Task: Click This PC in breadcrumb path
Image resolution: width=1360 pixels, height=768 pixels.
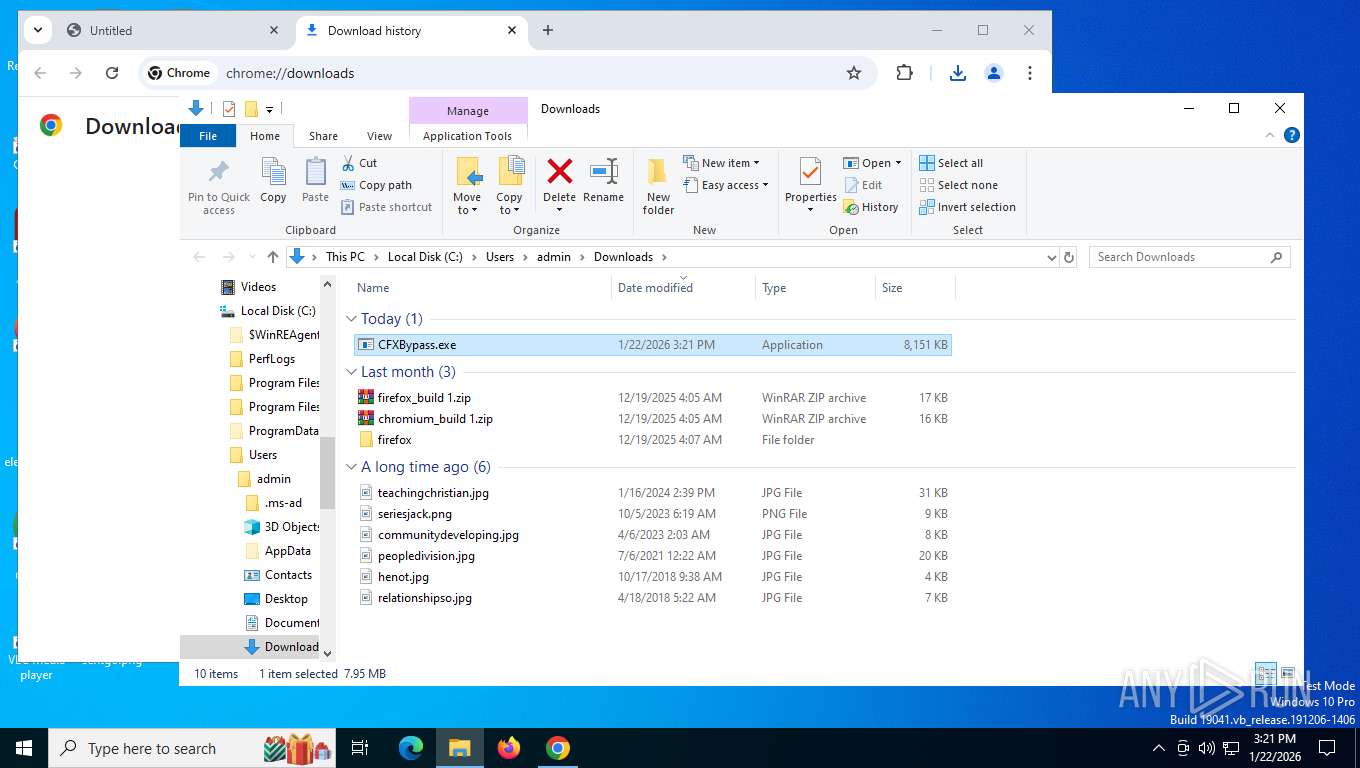Action: [345, 257]
